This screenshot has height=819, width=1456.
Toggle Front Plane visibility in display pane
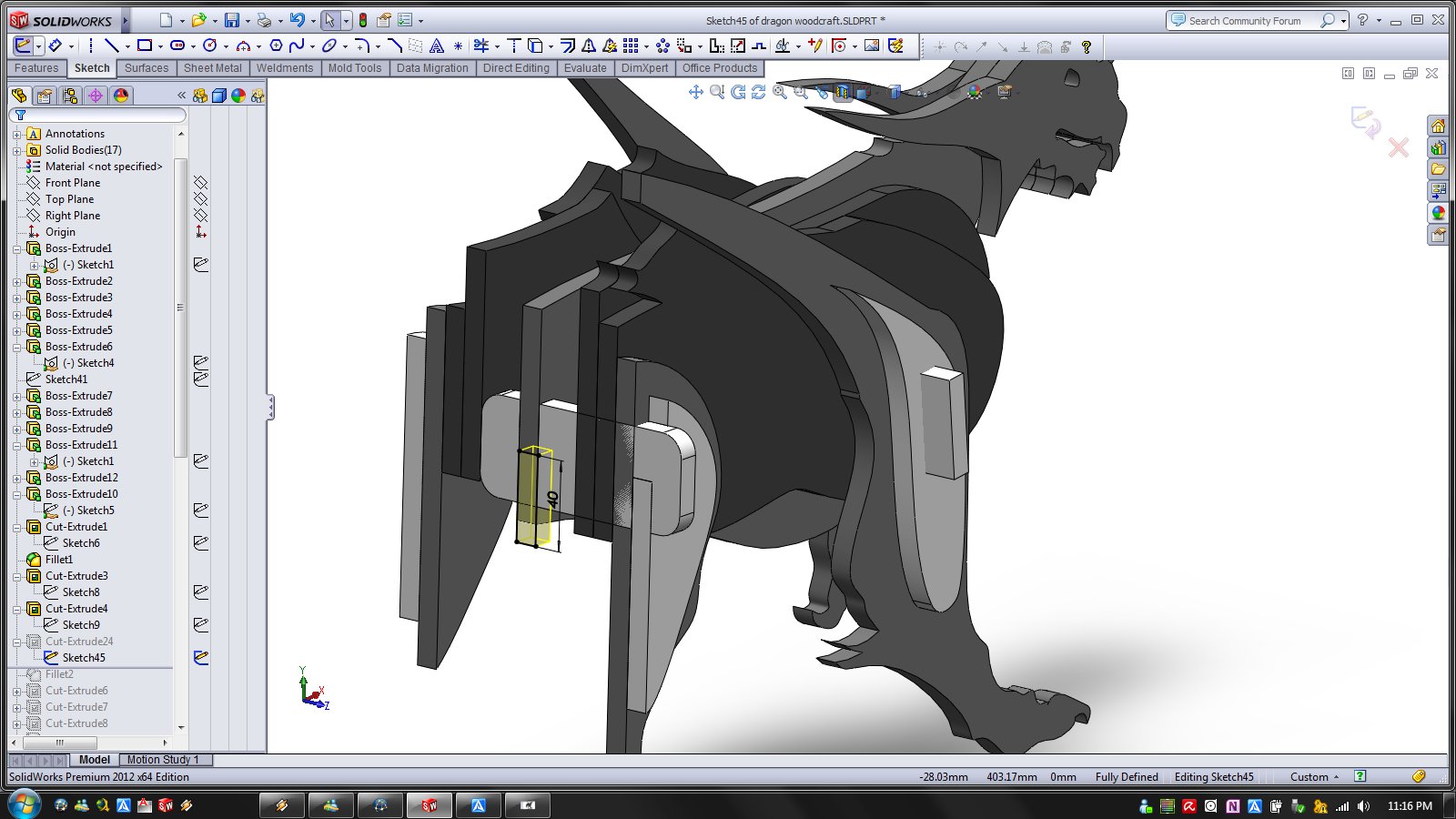click(201, 183)
